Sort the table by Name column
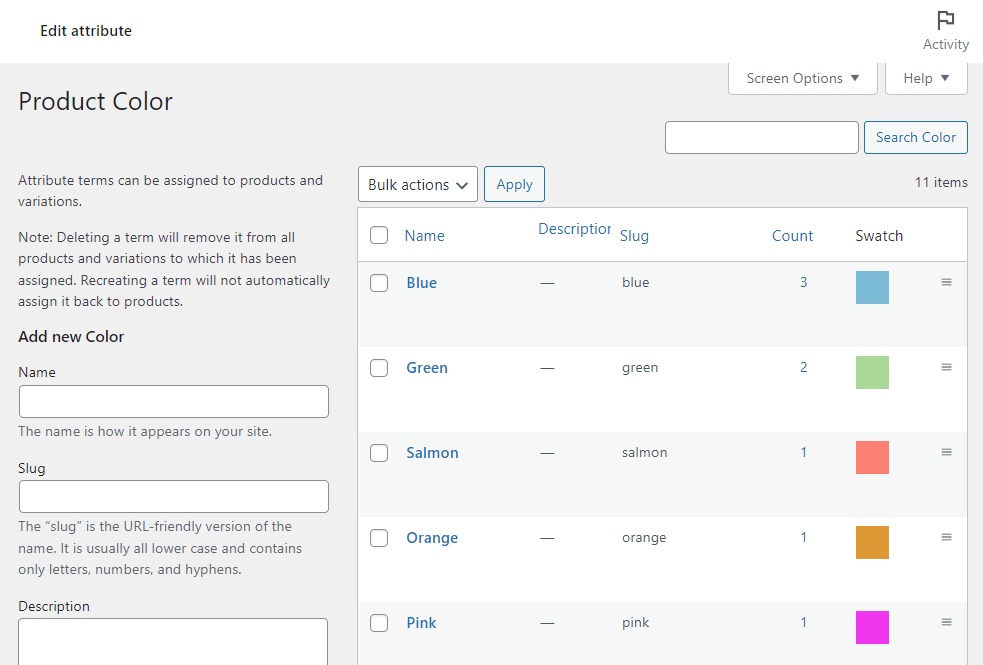983x665 pixels. 424,236
